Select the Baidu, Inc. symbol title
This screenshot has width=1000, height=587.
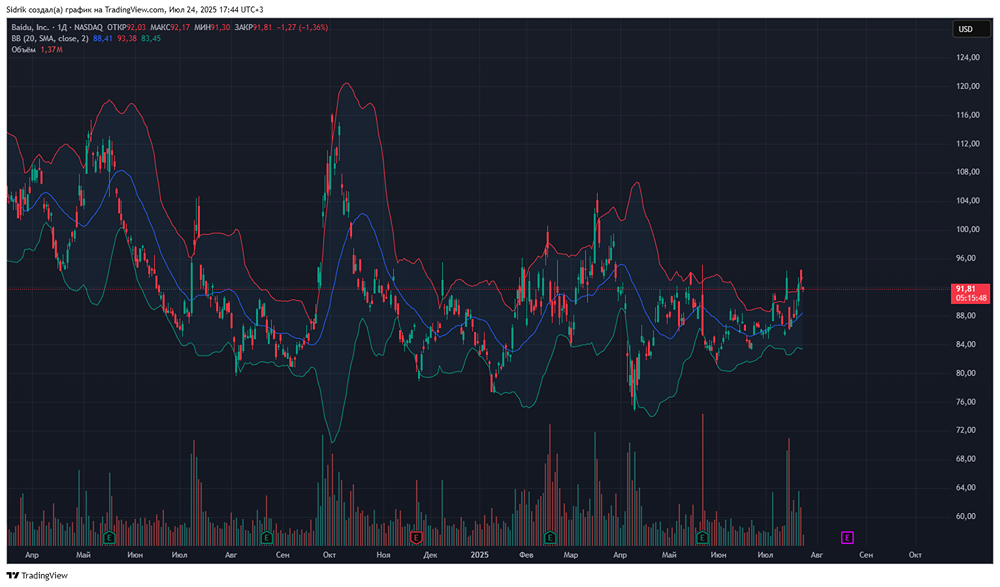(30, 27)
